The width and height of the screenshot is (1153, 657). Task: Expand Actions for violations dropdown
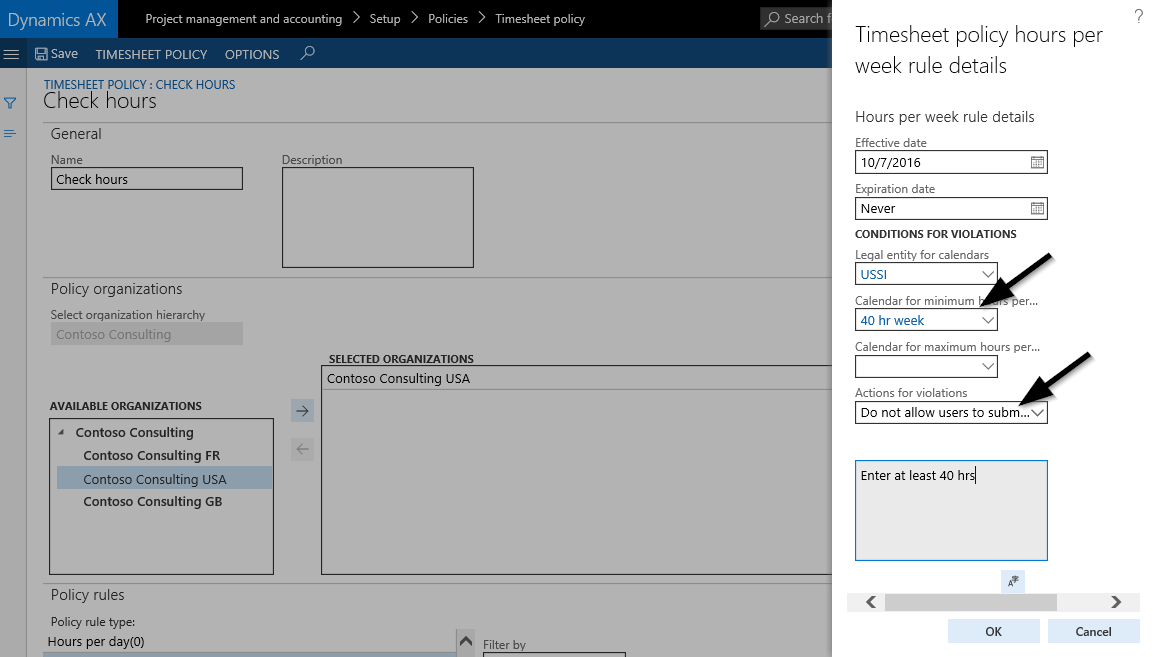tap(1037, 413)
